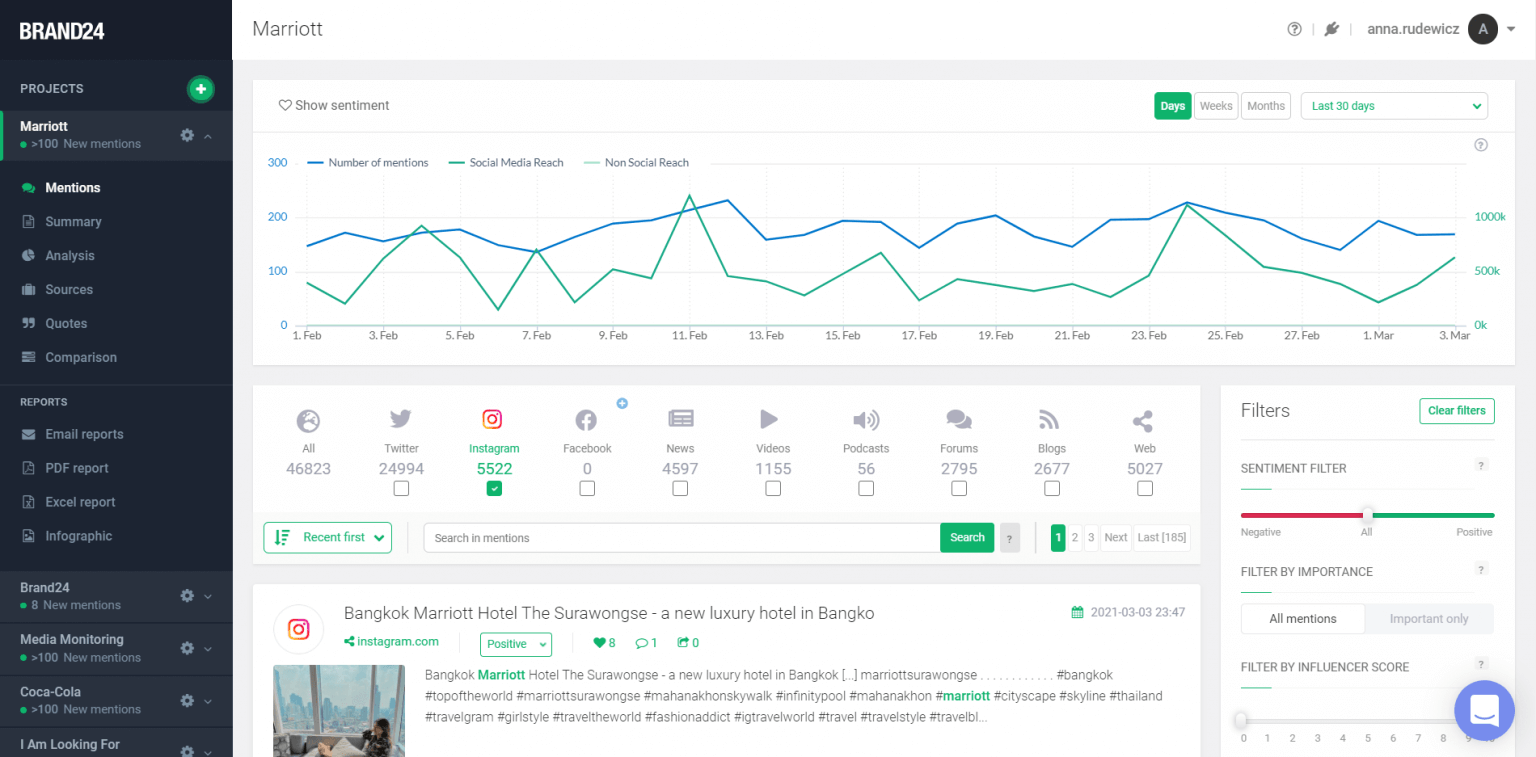Screen dimensions: 1536x757
Task: Click the help question mark in header
Action: tap(1294, 29)
